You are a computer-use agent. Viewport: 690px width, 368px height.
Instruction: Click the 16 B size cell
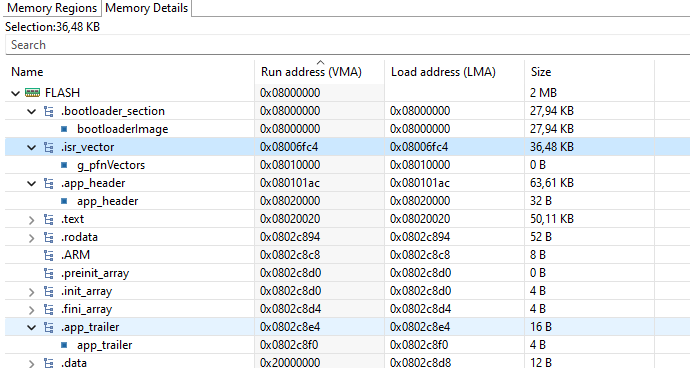pos(541,327)
